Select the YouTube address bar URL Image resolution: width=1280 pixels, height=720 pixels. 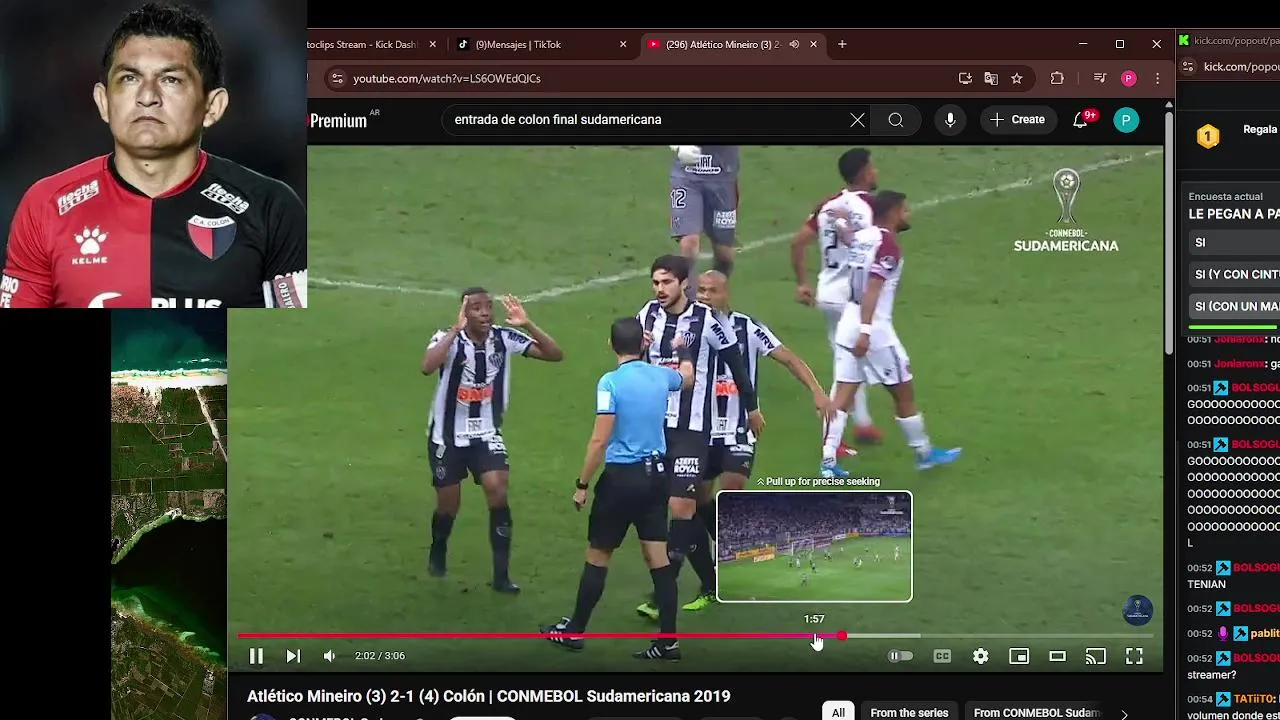[x=447, y=78]
